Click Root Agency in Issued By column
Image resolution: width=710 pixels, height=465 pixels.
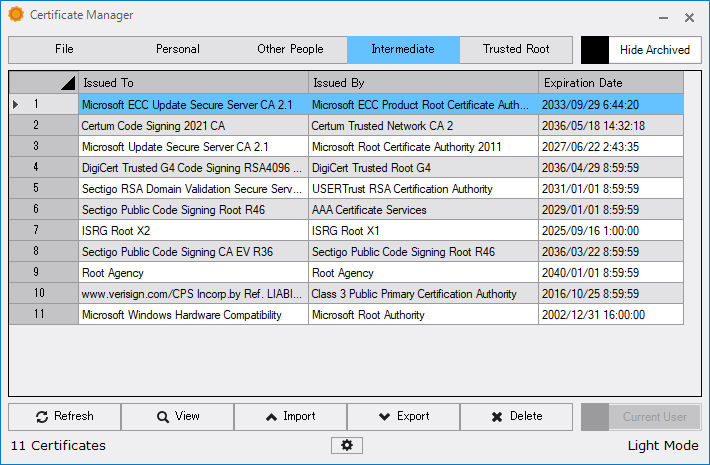tap(423, 273)
